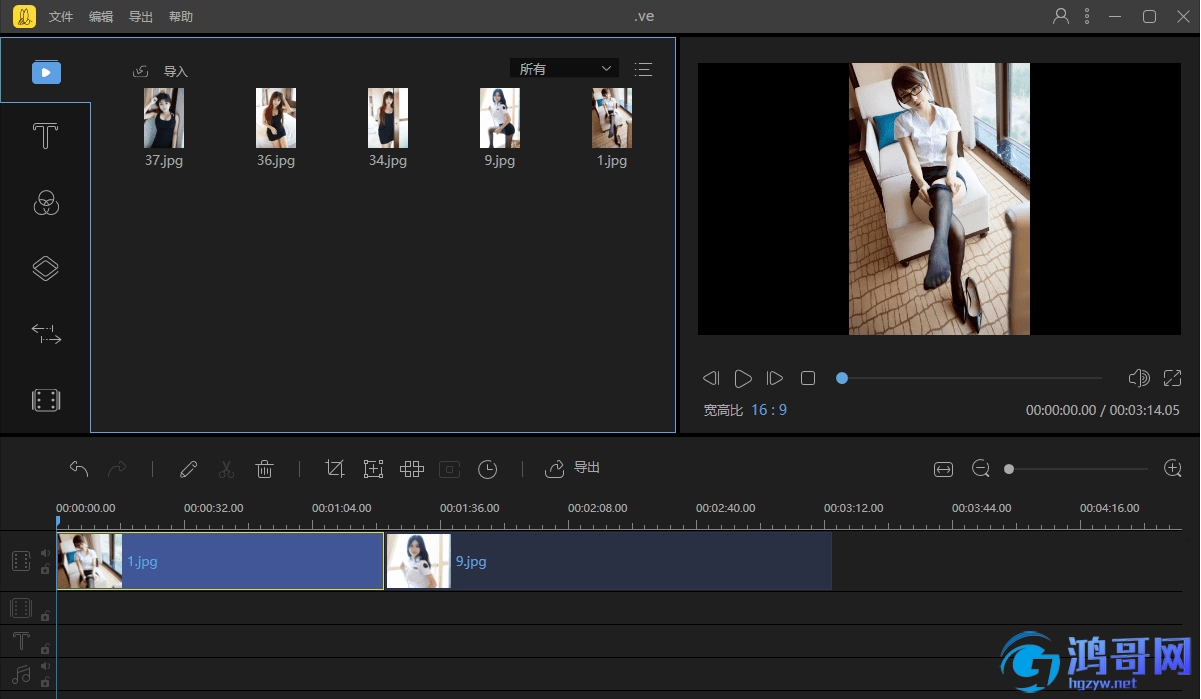
Task: Fit timeline to window width
Action: [x=943, y=469]
